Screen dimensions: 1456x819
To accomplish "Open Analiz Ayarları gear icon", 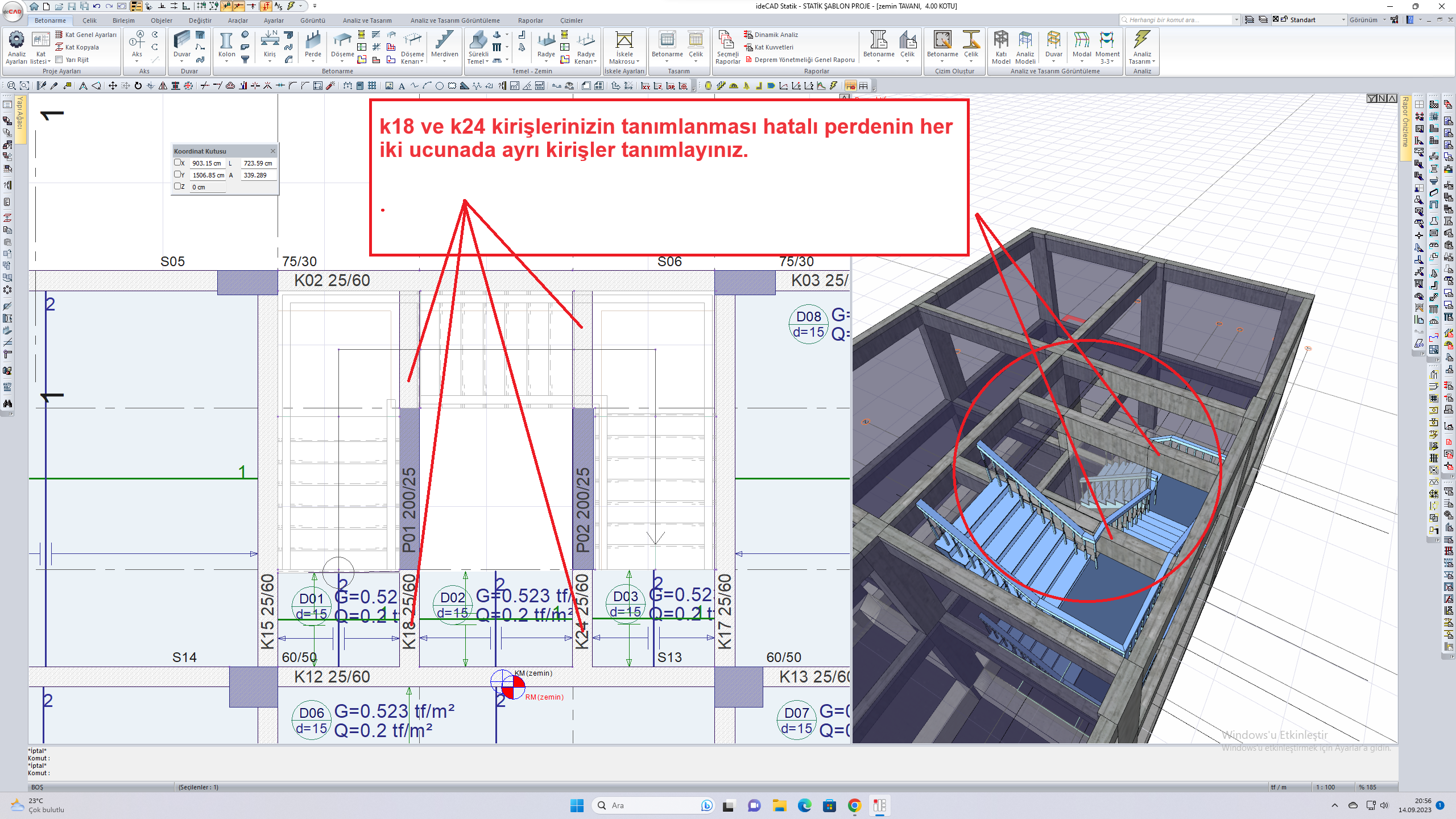I will [x=16, y=47].
